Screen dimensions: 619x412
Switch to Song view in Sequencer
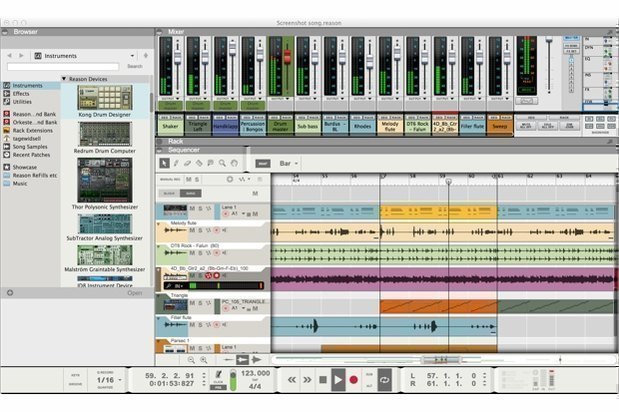191,193
